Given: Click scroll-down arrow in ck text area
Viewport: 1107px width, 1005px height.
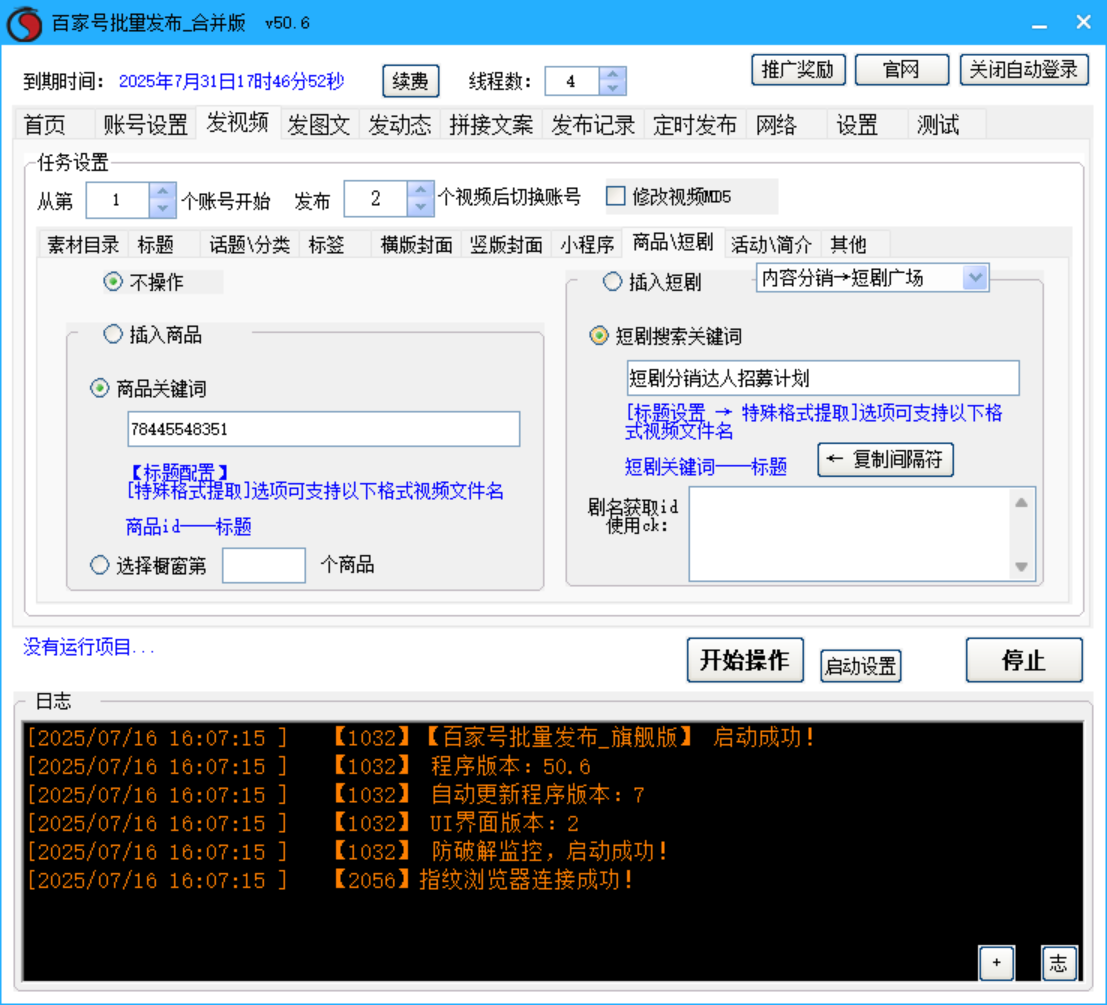Looking at the screenshot, I should tap(1022, 566).
